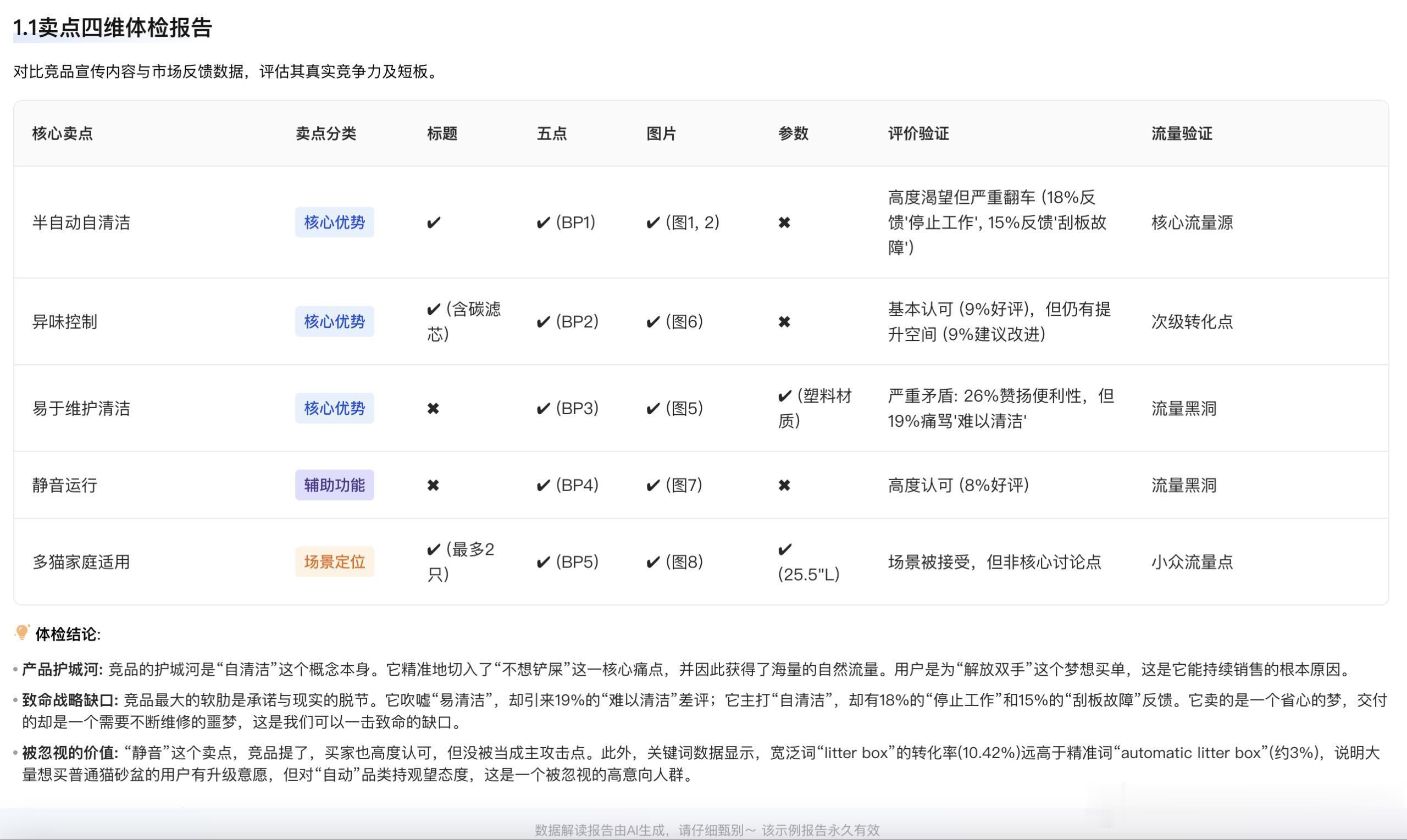
Task: Click the 场景被接受，但非核心讨论点 cell
Action: (x=994, y=562)
